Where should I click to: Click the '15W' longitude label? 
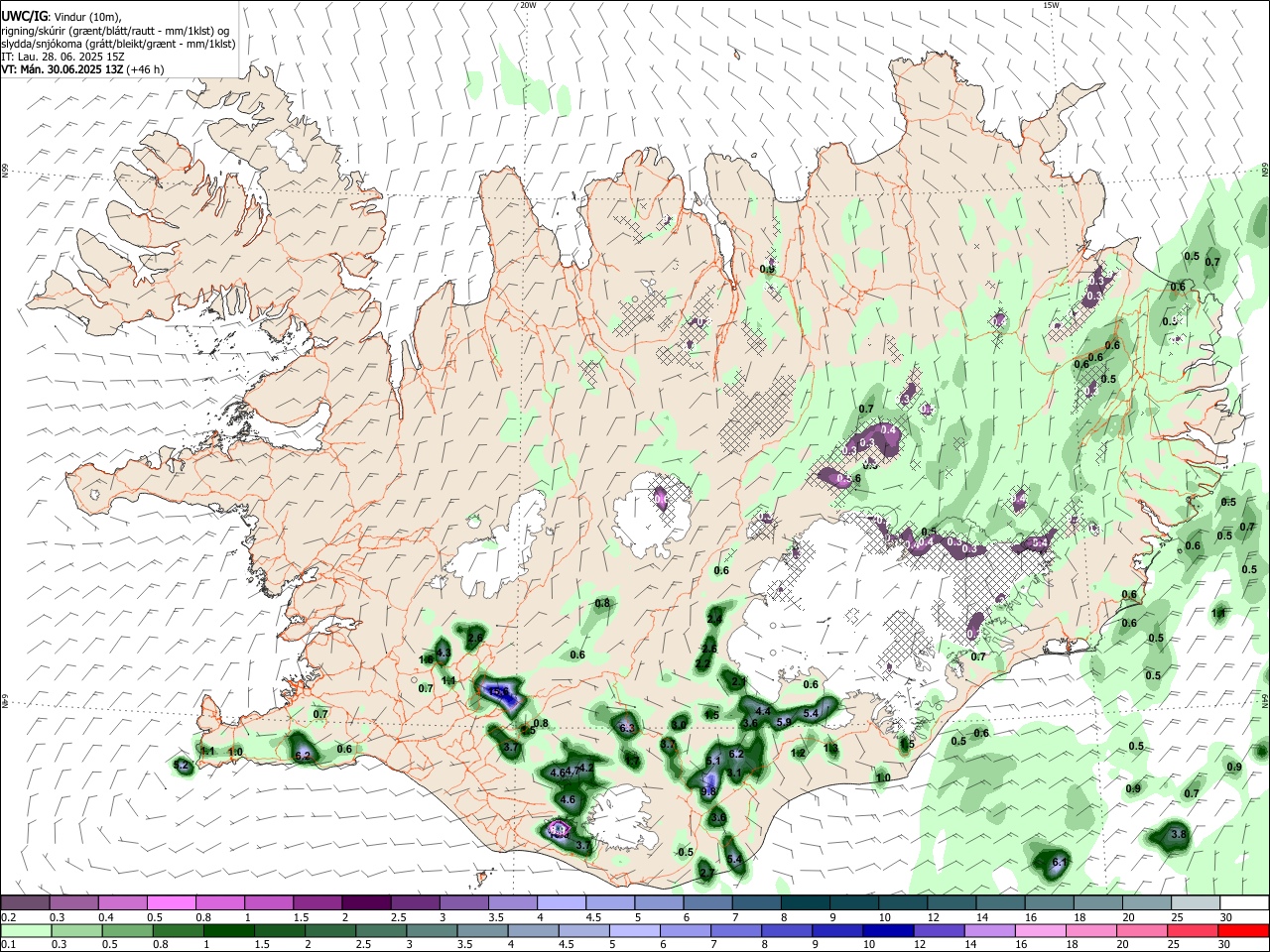[1051, 5]
